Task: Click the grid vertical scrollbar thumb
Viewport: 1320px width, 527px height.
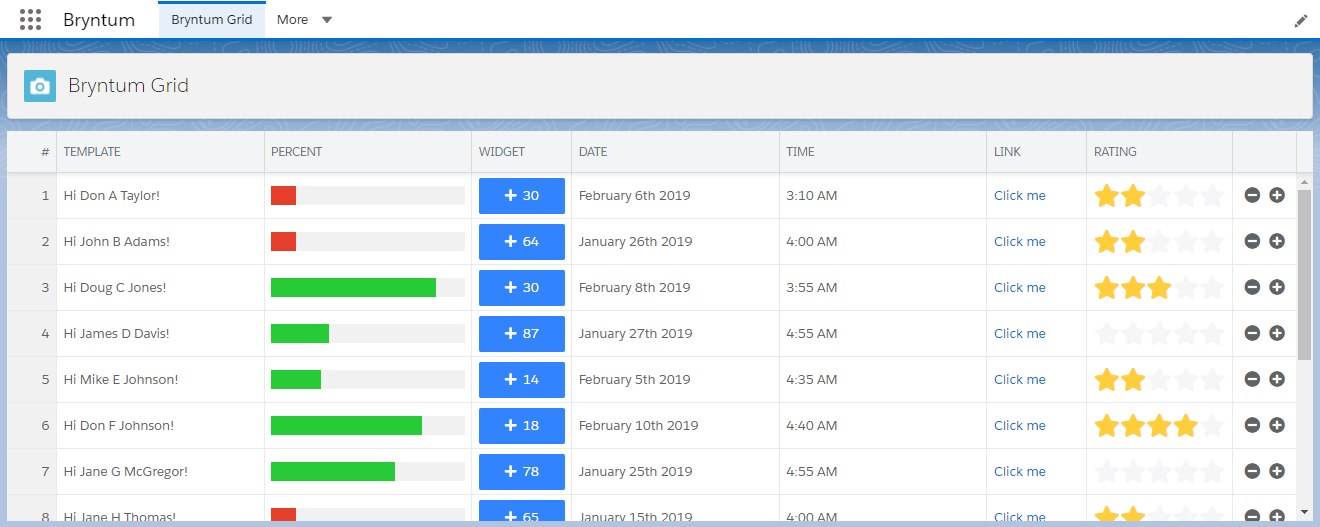Action: tap(1304, 275)
